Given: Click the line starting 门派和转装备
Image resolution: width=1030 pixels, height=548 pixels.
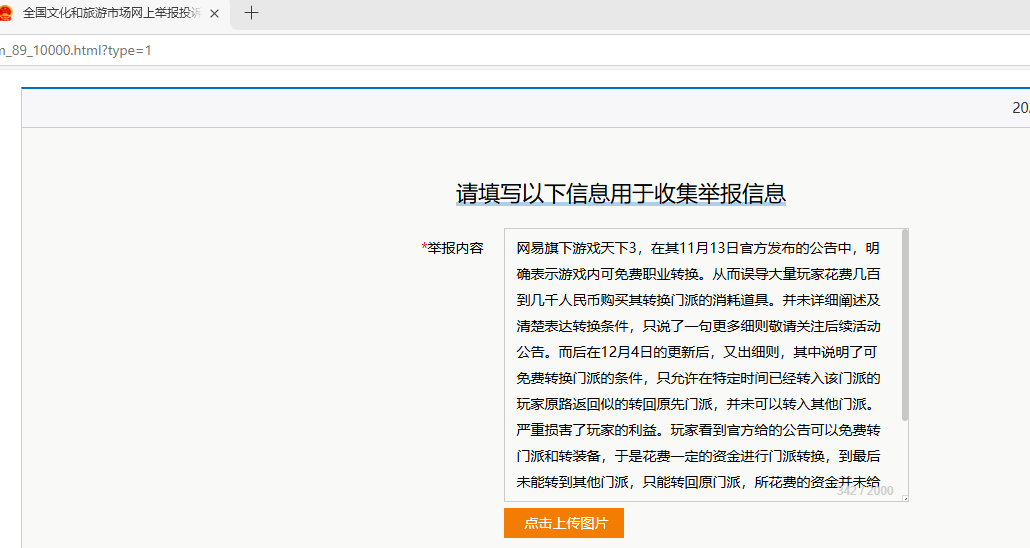Looking at the screenshot, I should click(x=698, y=456).
